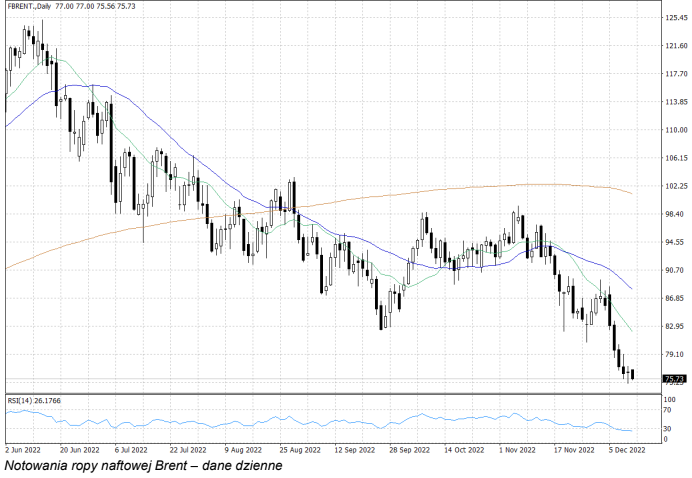Select the 2 Jun 2022 date label

24,451
